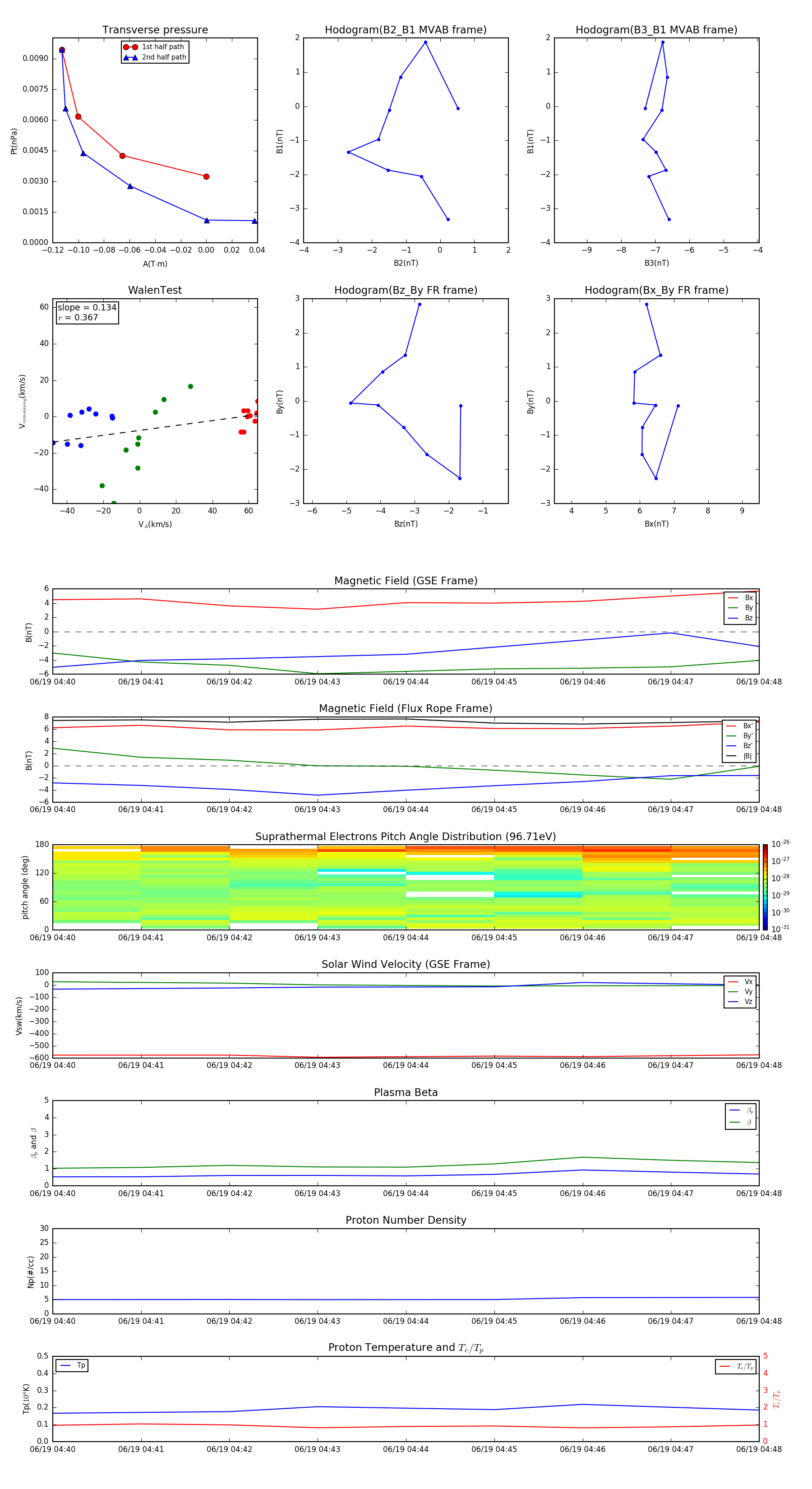Click the 'WalenTest' plot title
Viewport: 812px width, 1489px height.
coord(155,290)
